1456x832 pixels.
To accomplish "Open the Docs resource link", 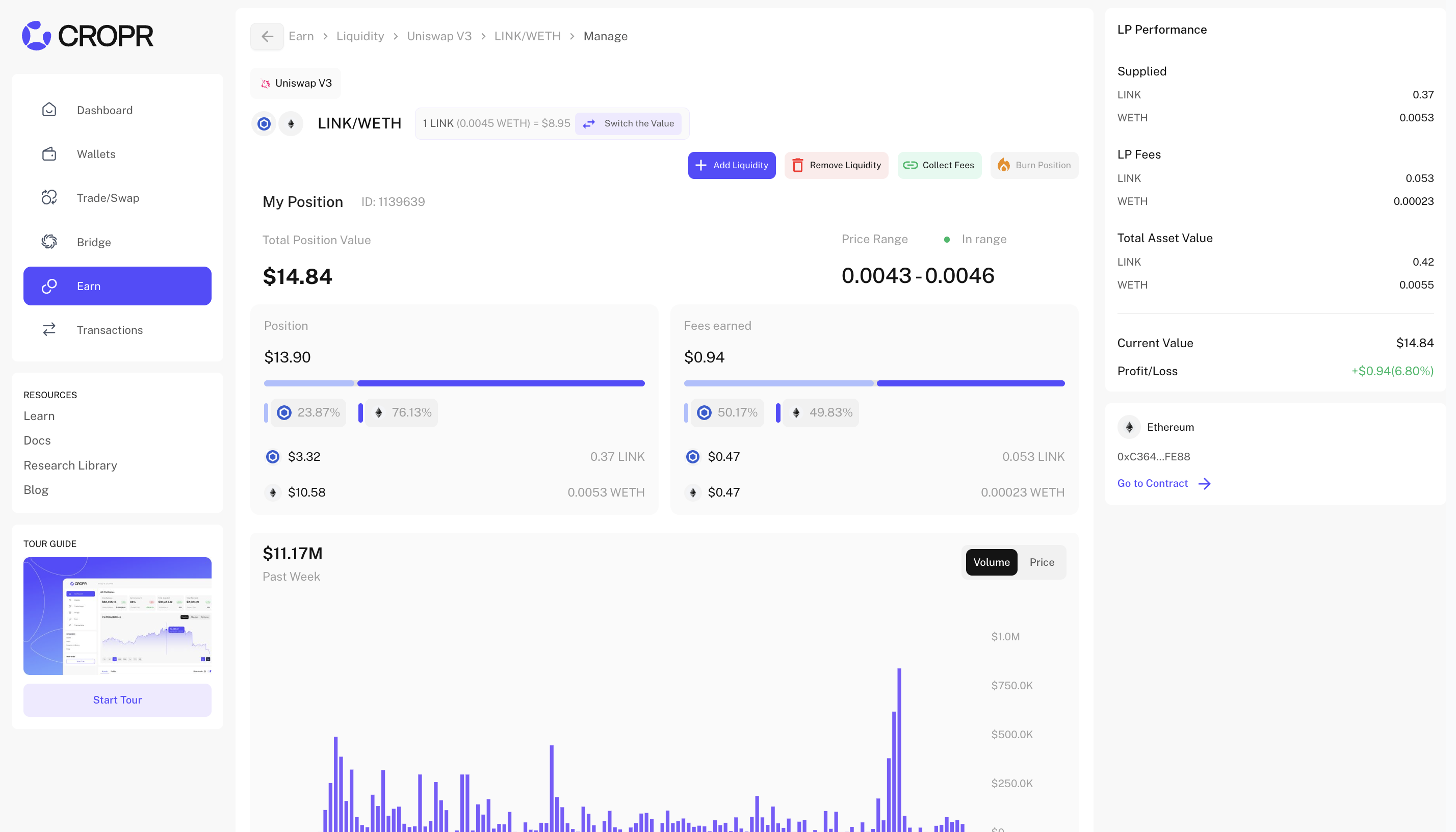I will click(x=37, y=440).
